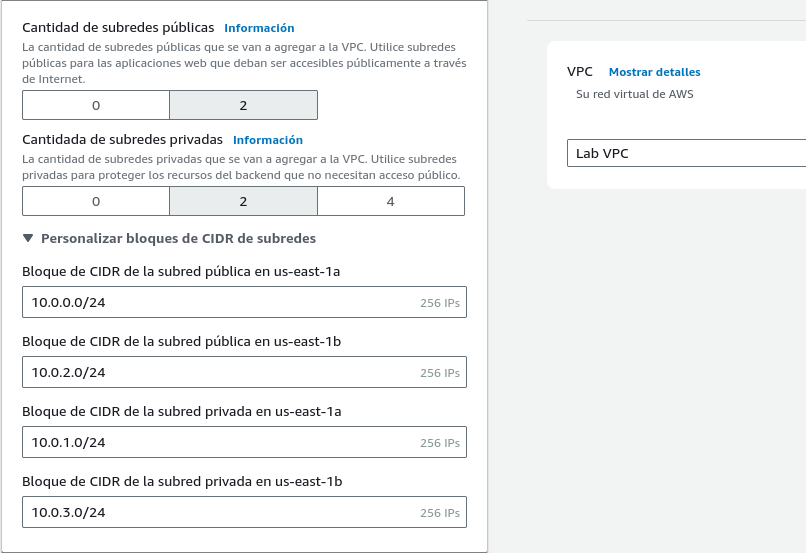Screen dimensions: 806x553
Task: Select 0 public subnets option
Action: coord(96,105)
